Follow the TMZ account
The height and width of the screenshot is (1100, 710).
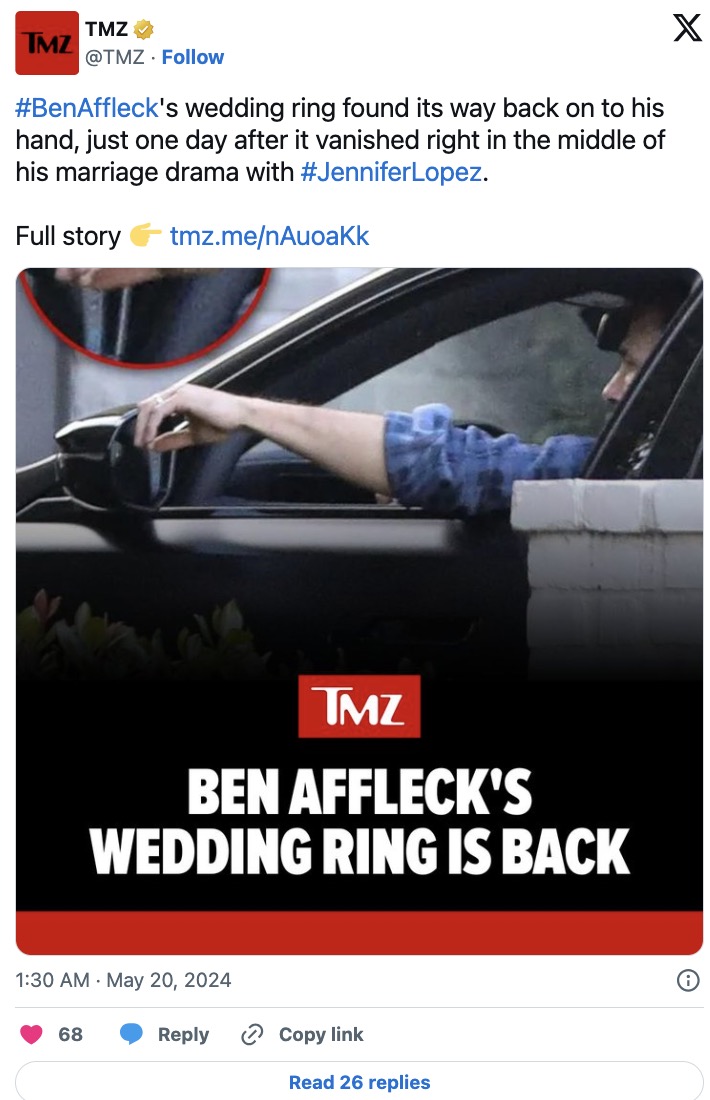click(193, 57)
